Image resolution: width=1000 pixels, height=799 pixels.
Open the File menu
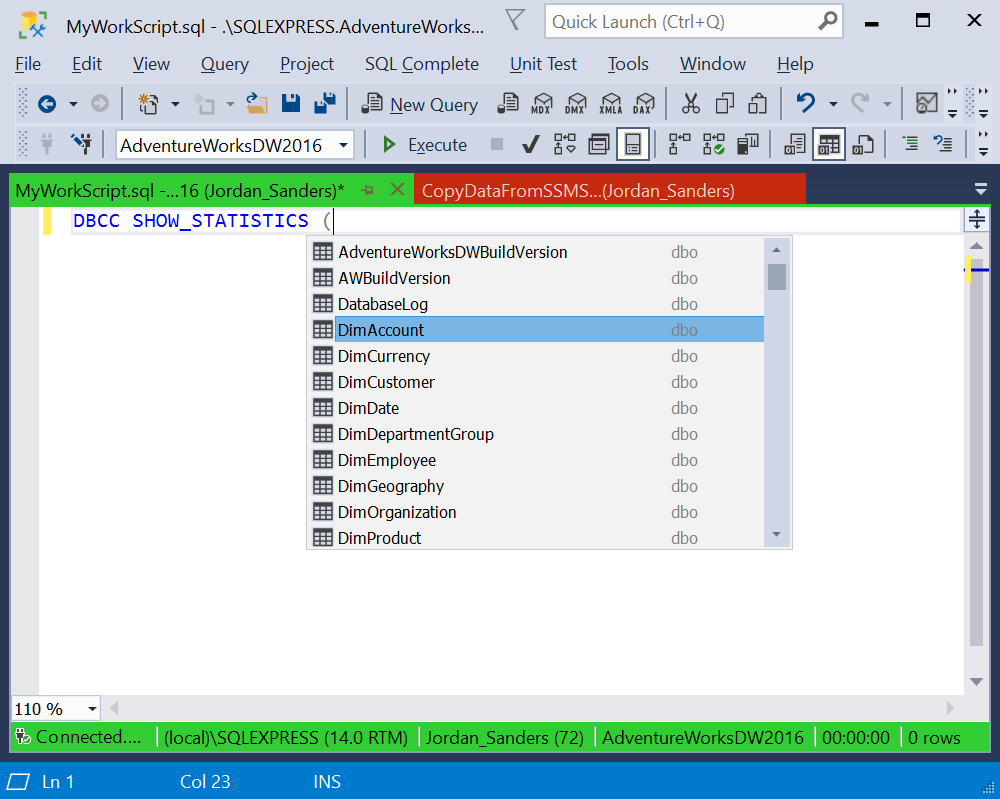[x=28, y=64]
